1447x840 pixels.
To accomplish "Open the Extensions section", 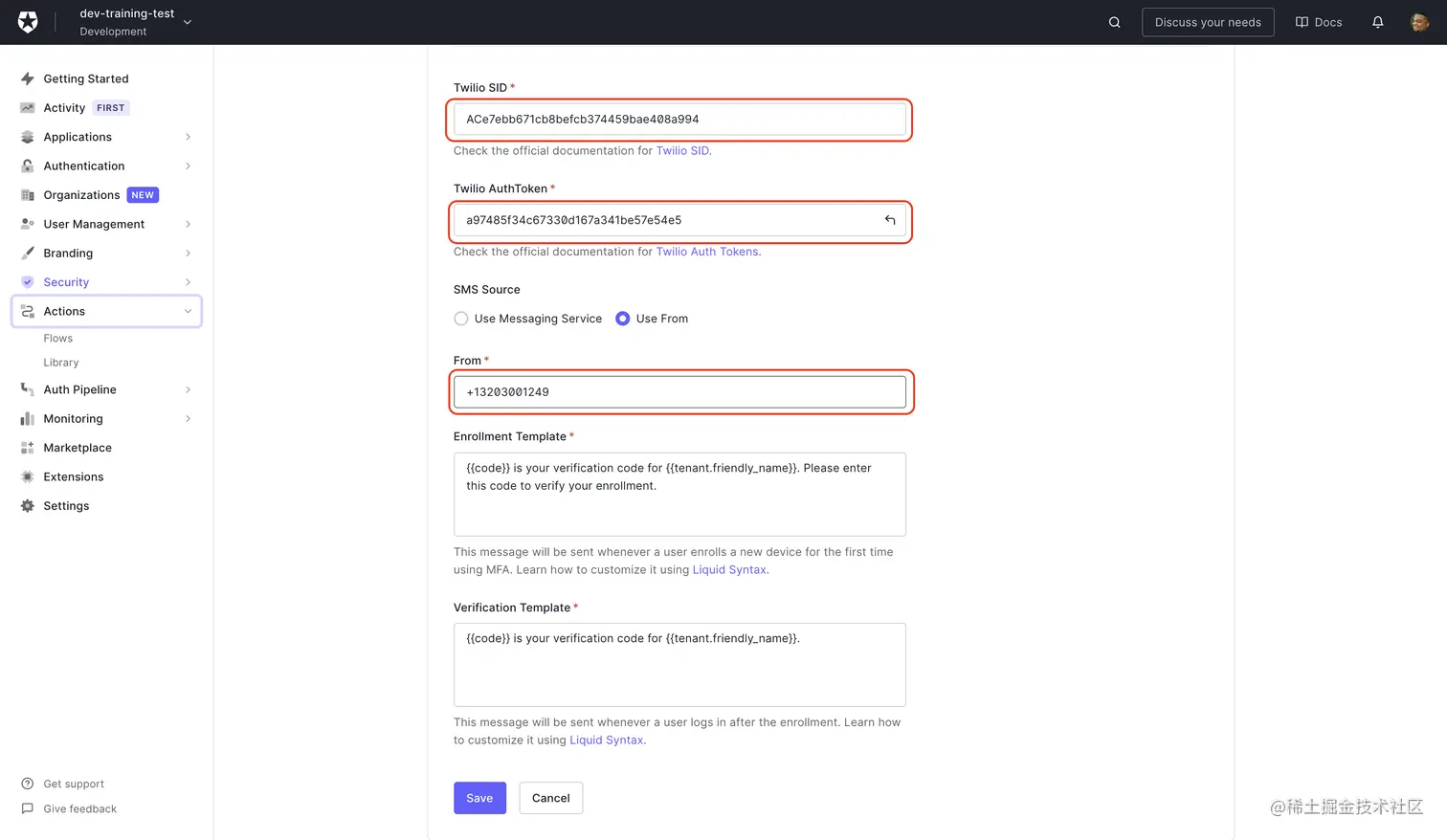I will click(74, 475).
